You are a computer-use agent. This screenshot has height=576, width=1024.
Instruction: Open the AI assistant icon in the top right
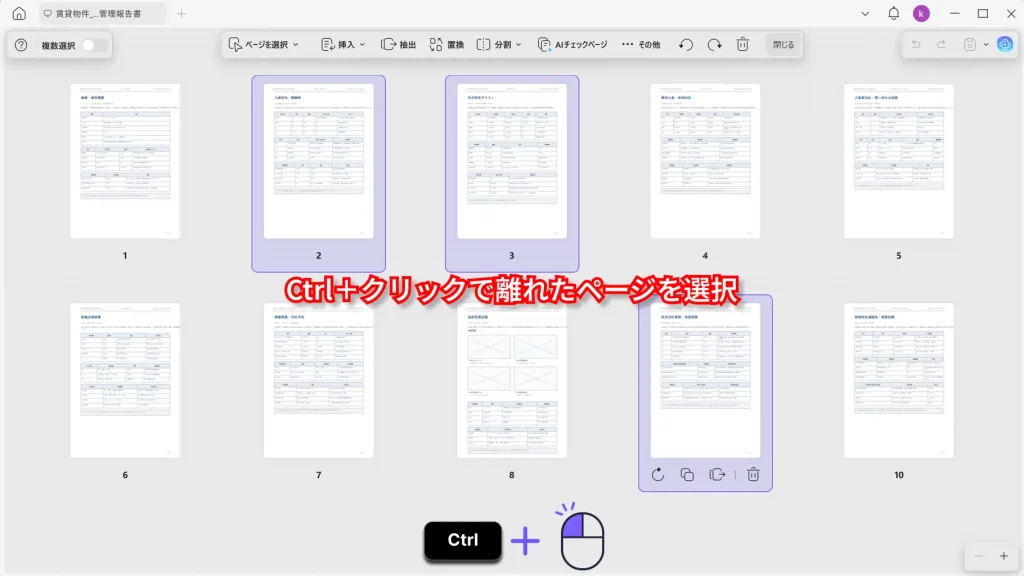pos(1005,44)
